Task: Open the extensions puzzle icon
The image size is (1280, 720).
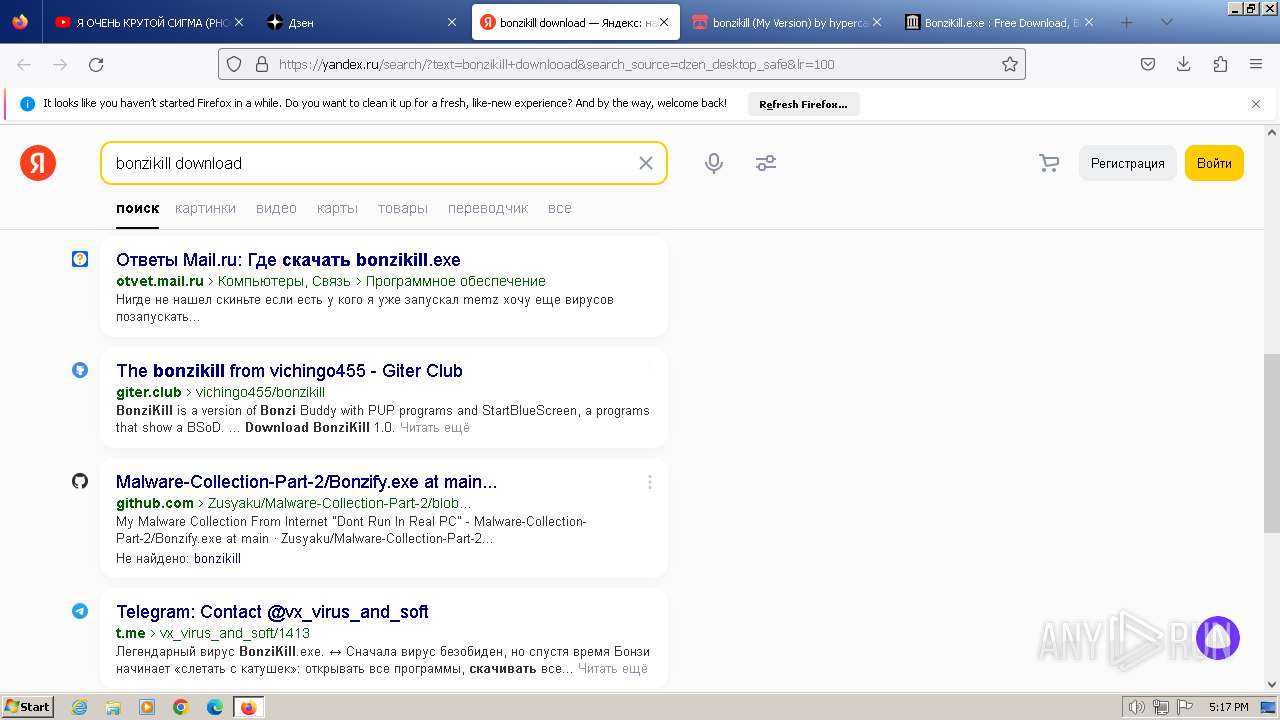Action: 1220,64
